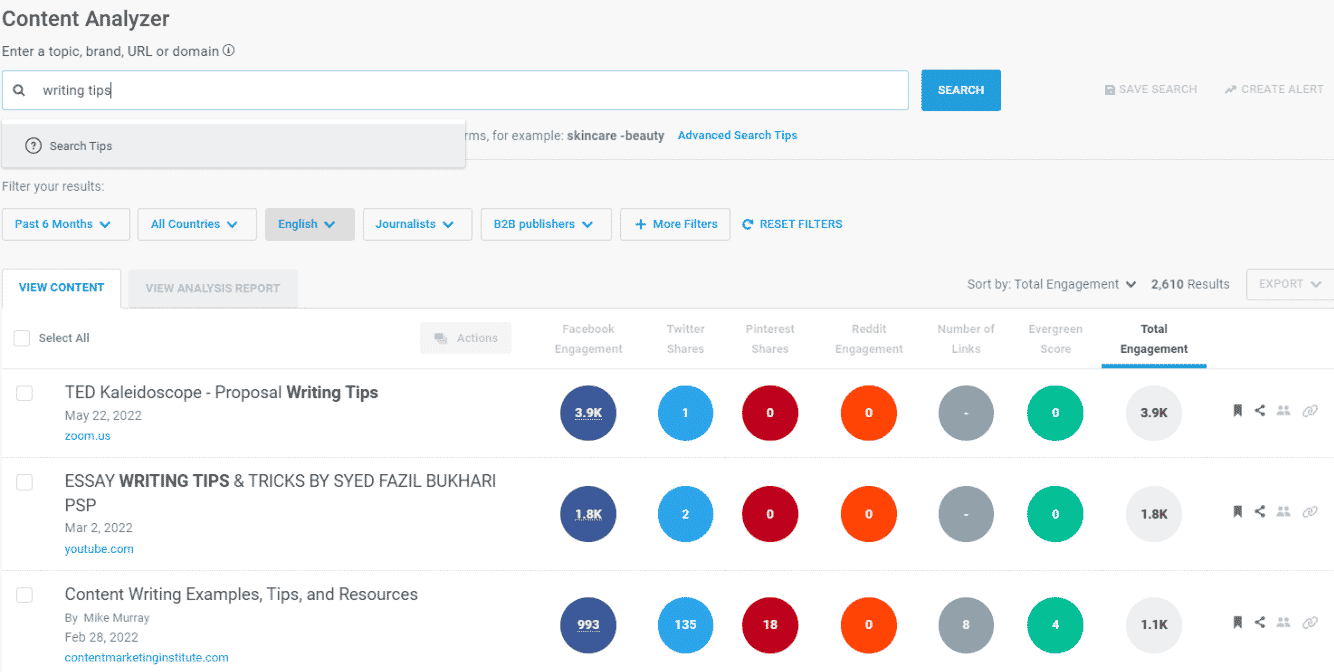
Task: Click the Reset Filters refresh icon
Action: 748,225
